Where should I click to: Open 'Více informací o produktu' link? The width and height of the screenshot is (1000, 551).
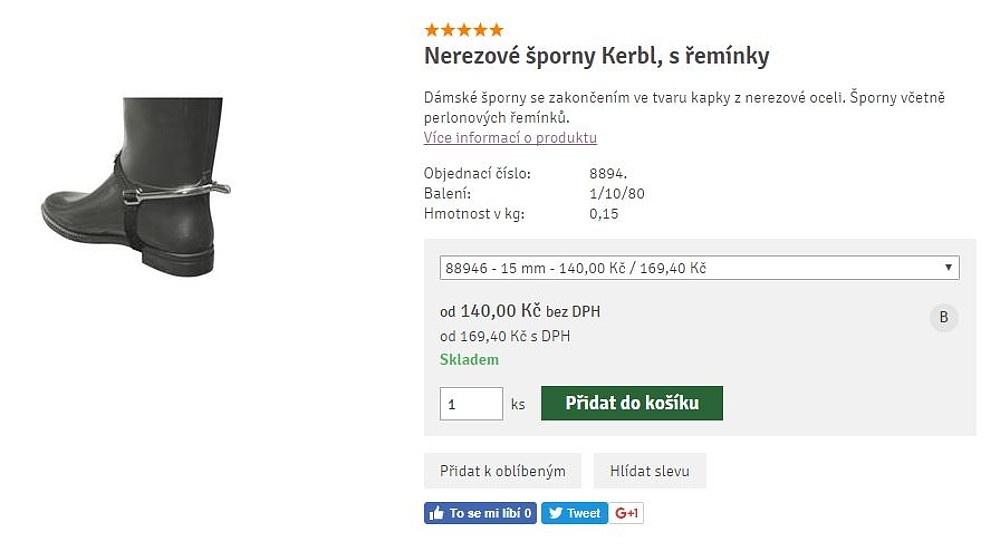point(510,138)
